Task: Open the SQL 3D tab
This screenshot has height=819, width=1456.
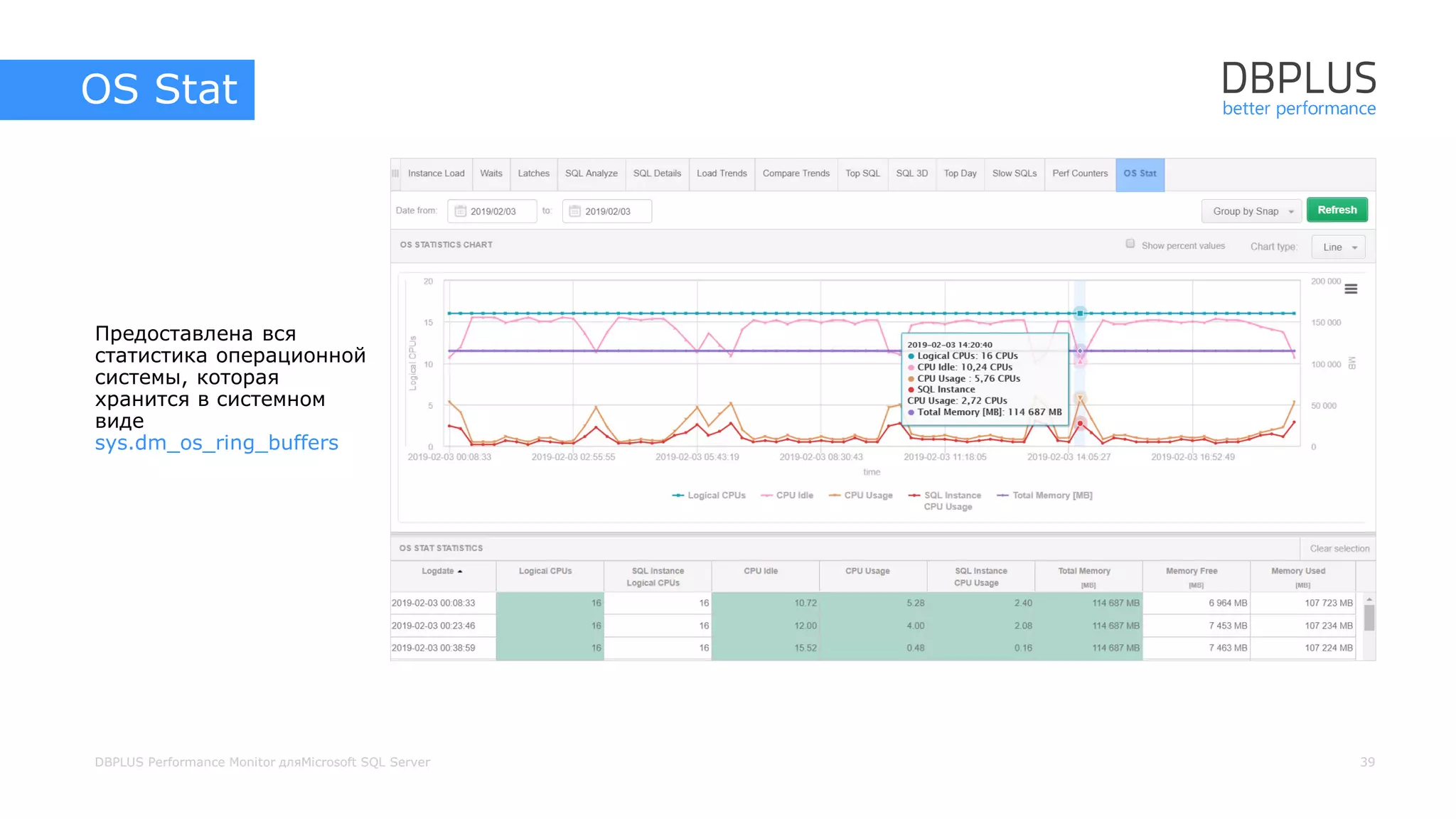Action: [x=912, y=174]
